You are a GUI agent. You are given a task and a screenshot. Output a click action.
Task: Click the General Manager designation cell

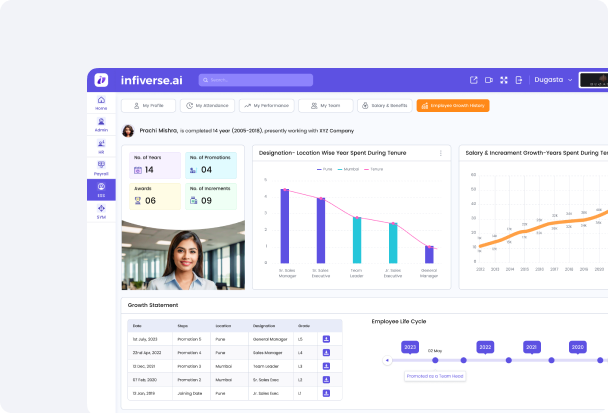click(x=270, y=339)
